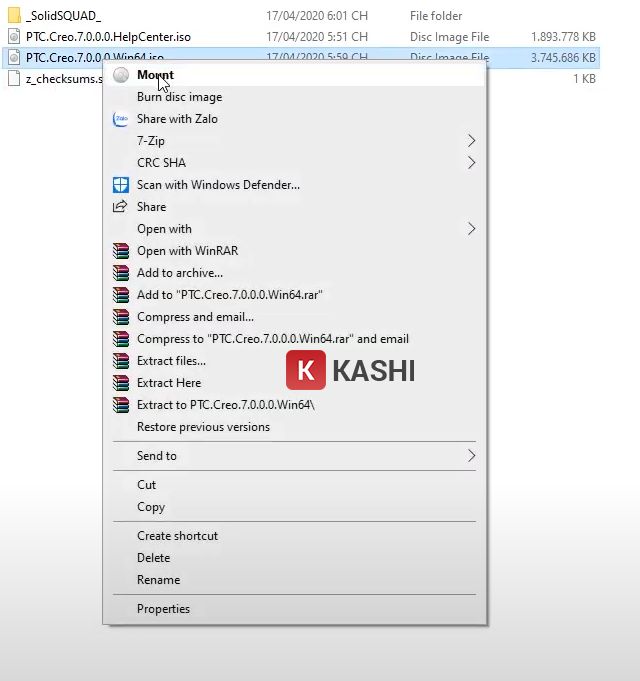640x681 pixels.
Task: Select Extract Here
Action: click(x=294, y=383)
